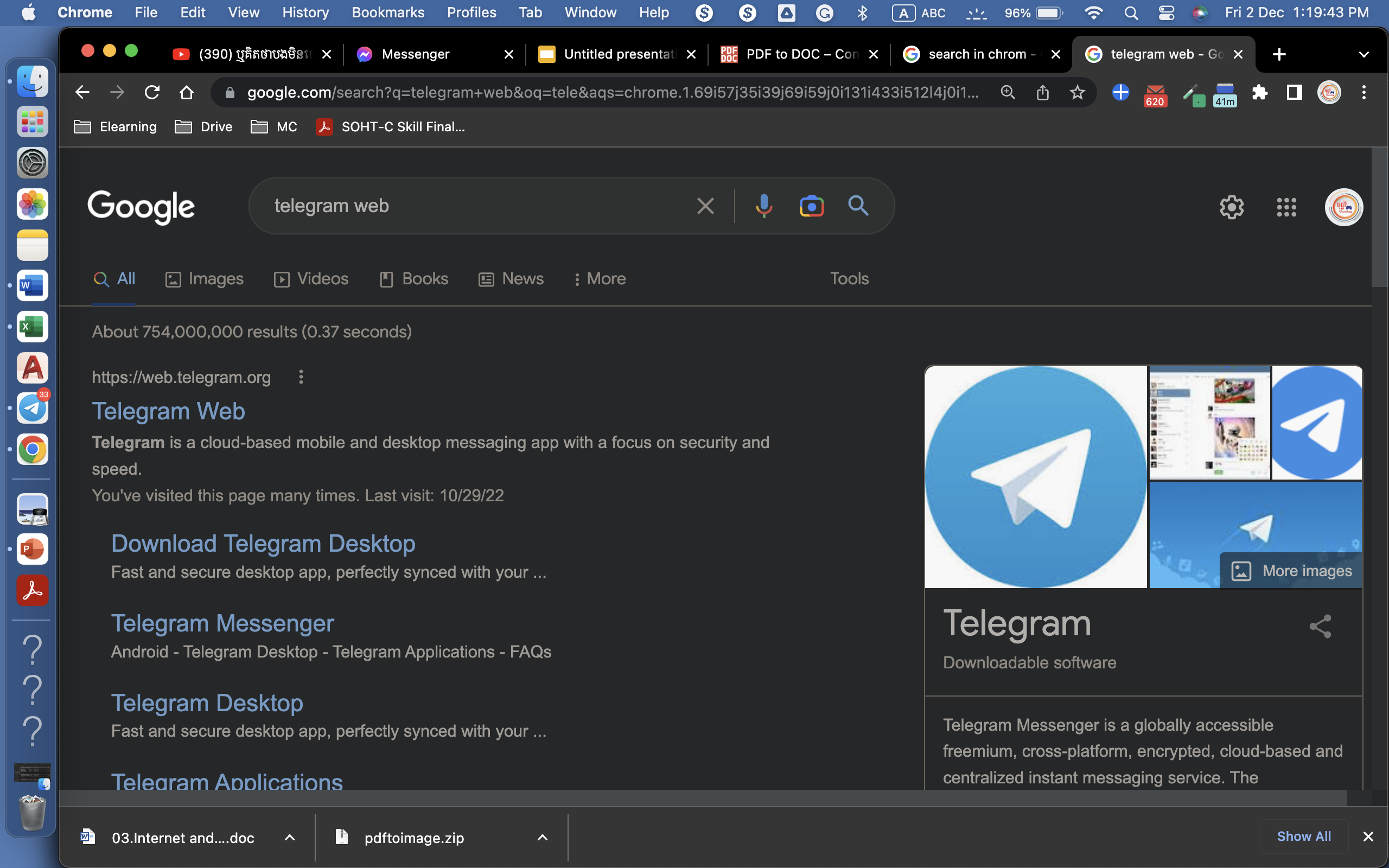Screen dimensions: 1389x868
Task: Switch to the News results tab
Action: 512,279
